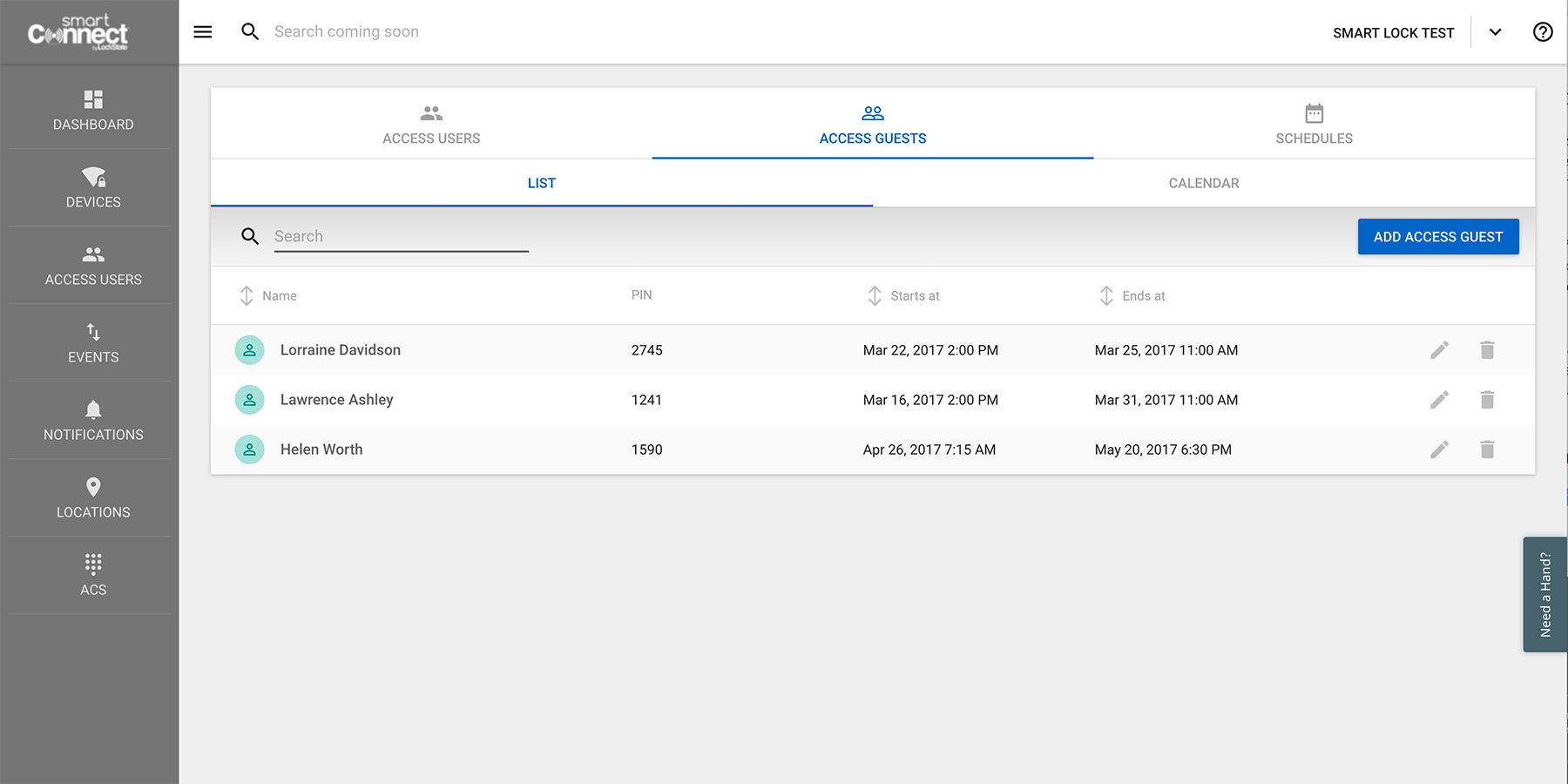Viewport: 1568px width, 784px height.
Task: Click PIN value 1241
Action: (646, 400)
